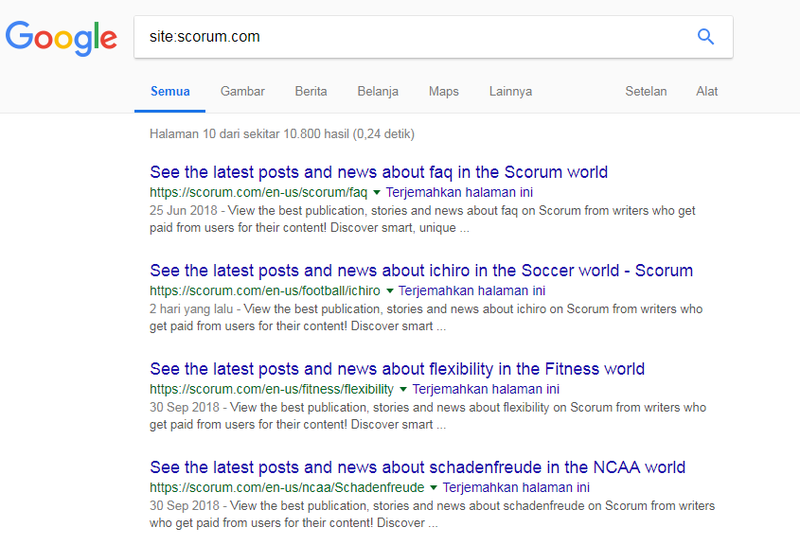Open result about ichiro in the Soccer world

421,270
